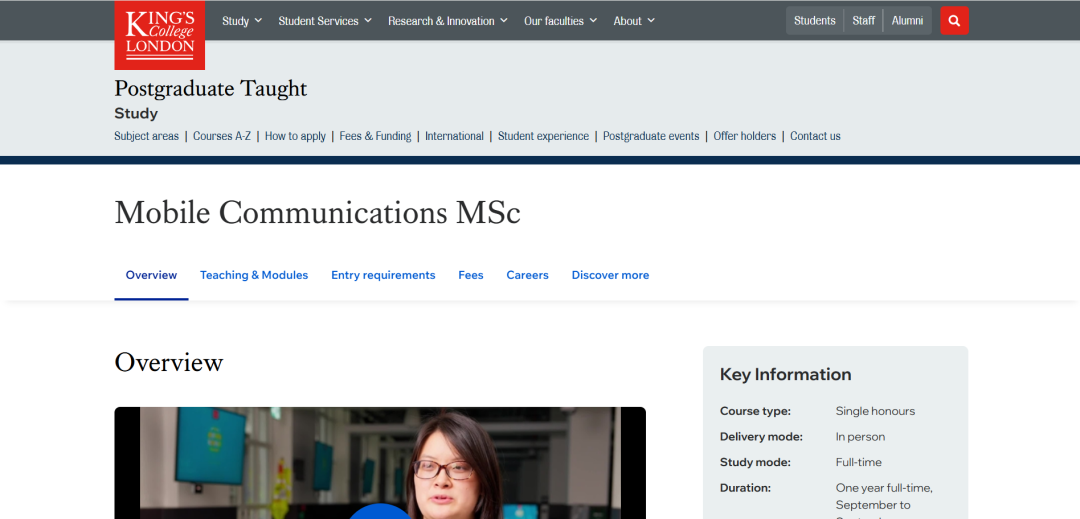Expand the Study dropdown menu
The width and height of the screenshot is (1080, 519).
242,21
